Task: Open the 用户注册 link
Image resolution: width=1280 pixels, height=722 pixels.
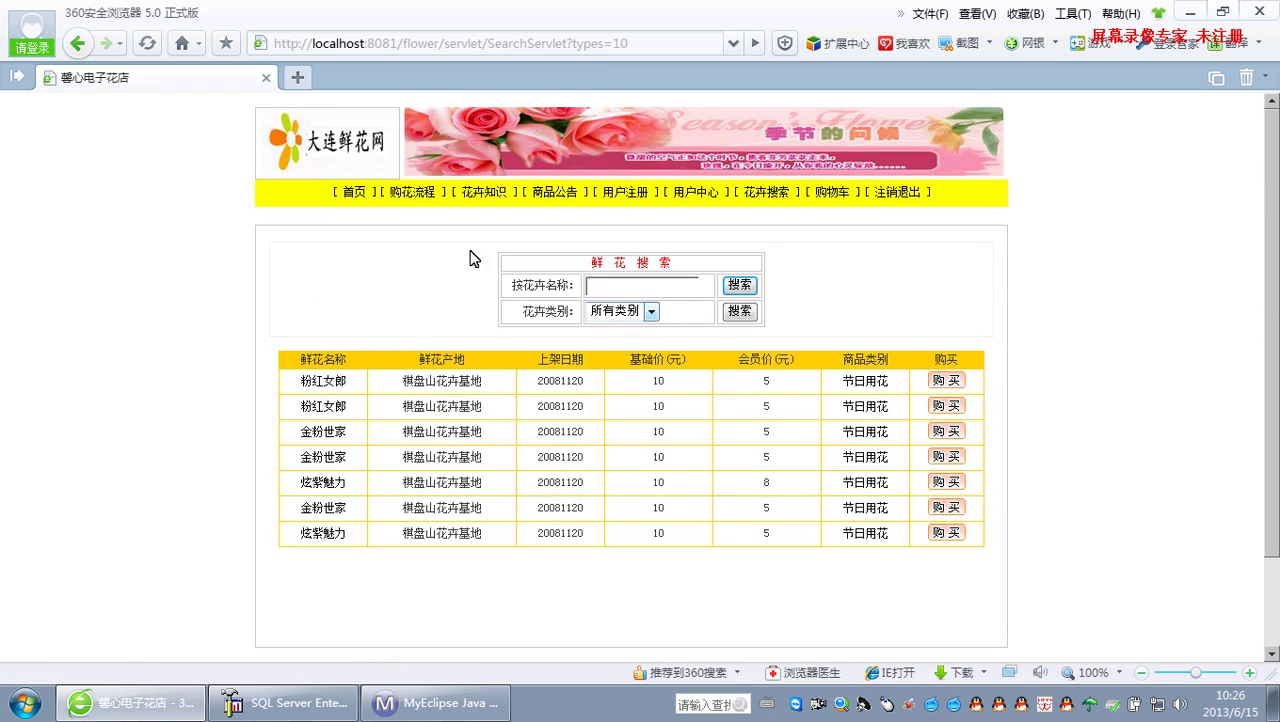Action: (x=625, y=192)
